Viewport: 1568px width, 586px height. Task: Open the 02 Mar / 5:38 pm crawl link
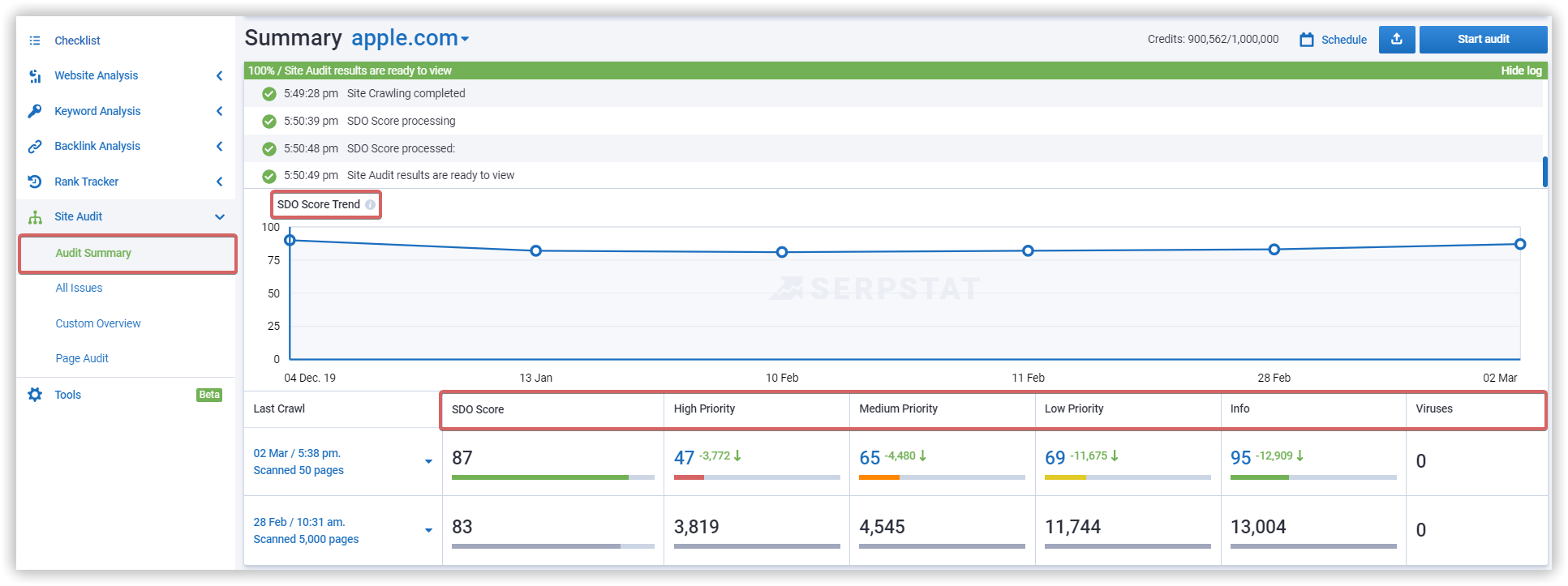tap(297, 453)
